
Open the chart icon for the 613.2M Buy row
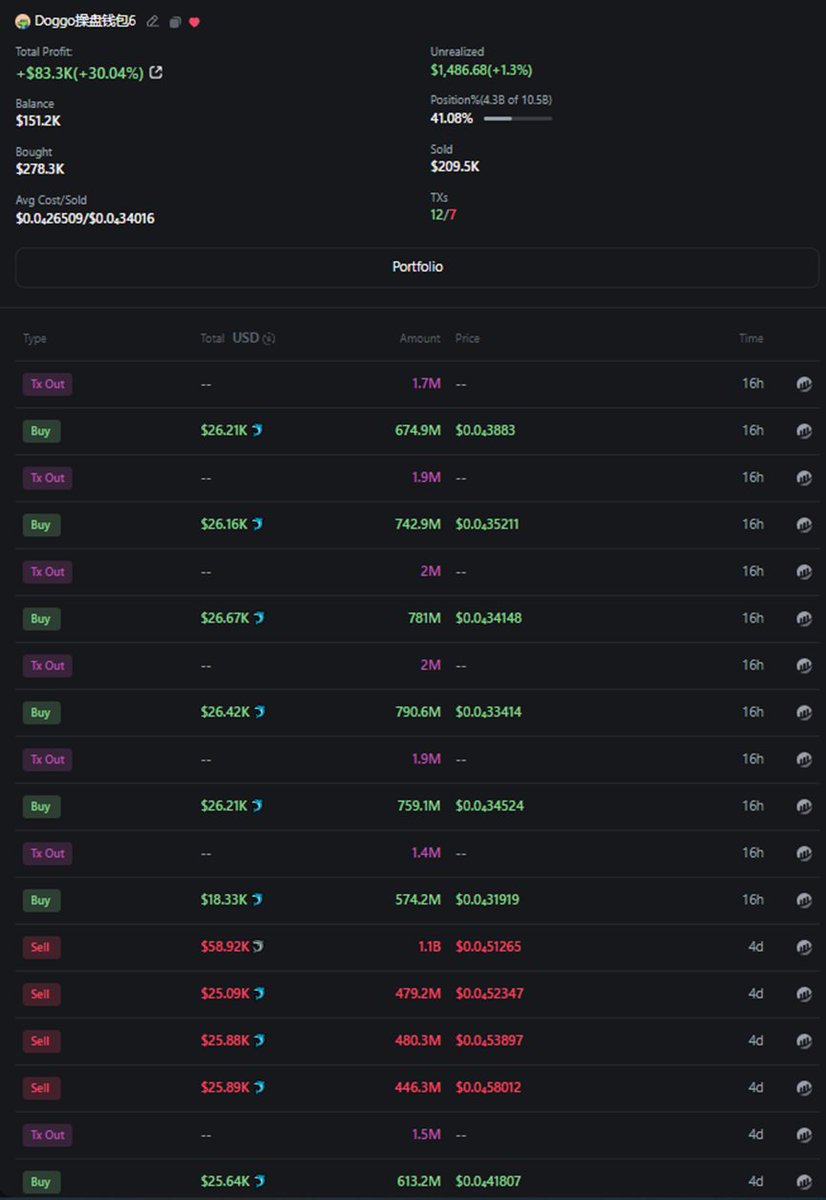804,1182
